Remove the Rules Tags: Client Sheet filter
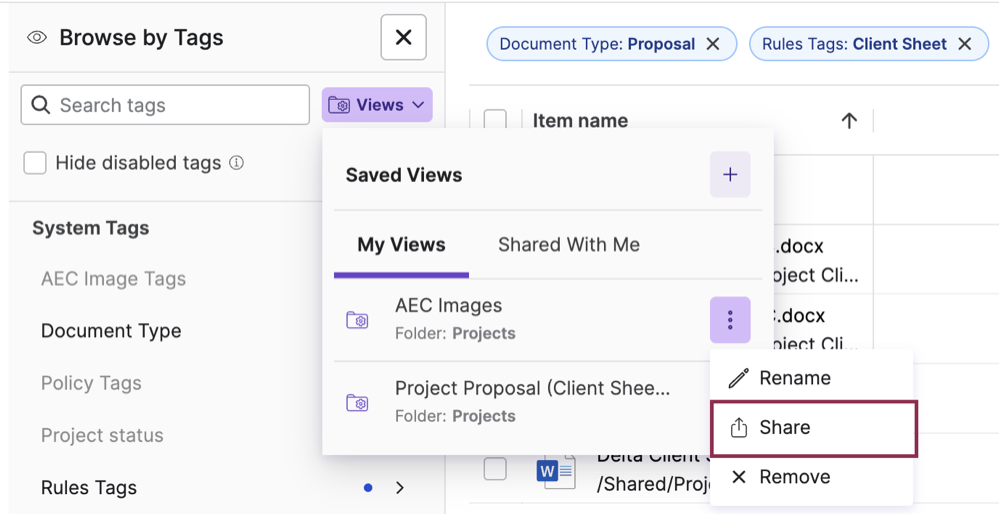 tap(965, 44)
